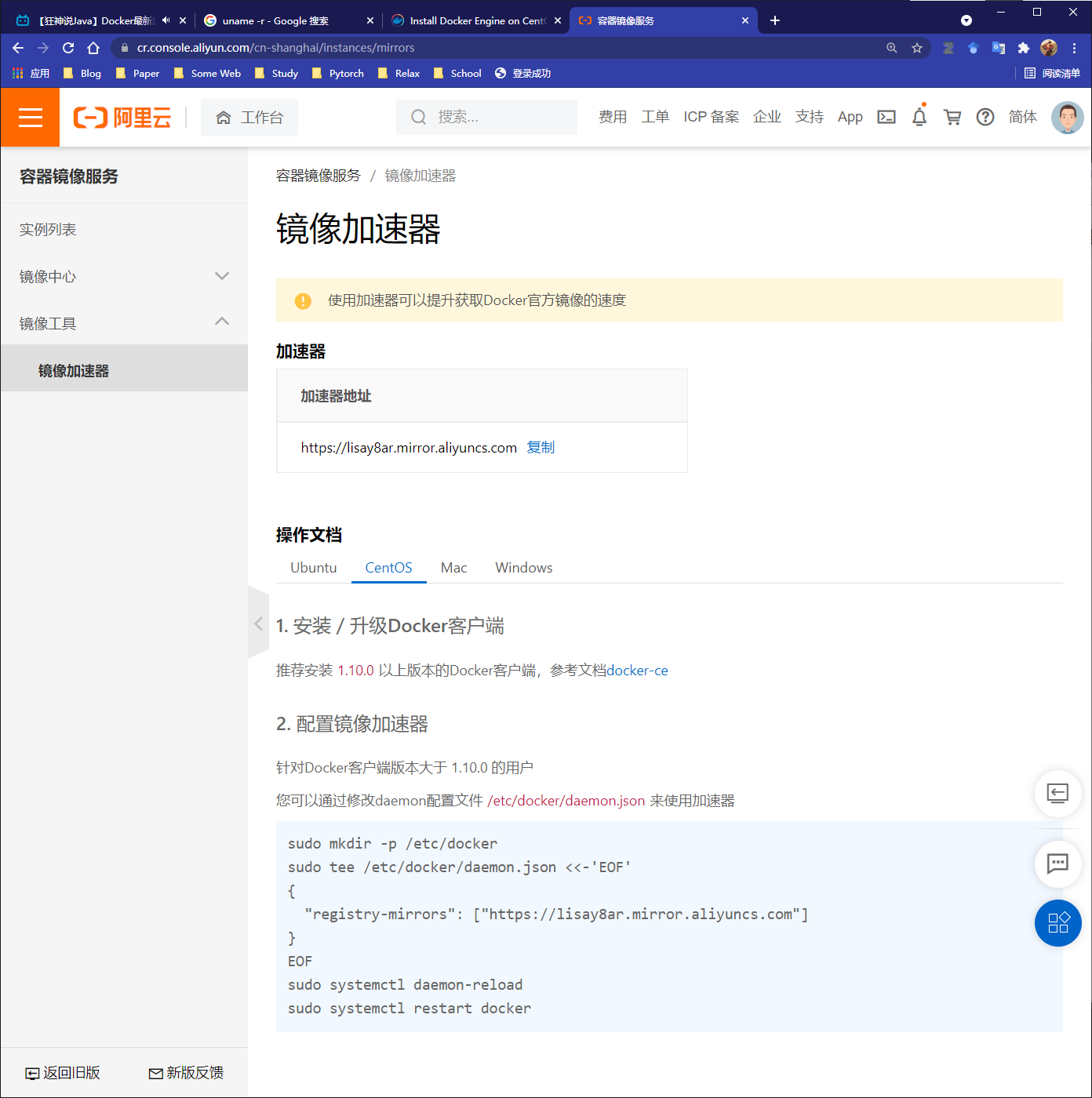Copy the accelerator address via 复制

tap(541, 447)
